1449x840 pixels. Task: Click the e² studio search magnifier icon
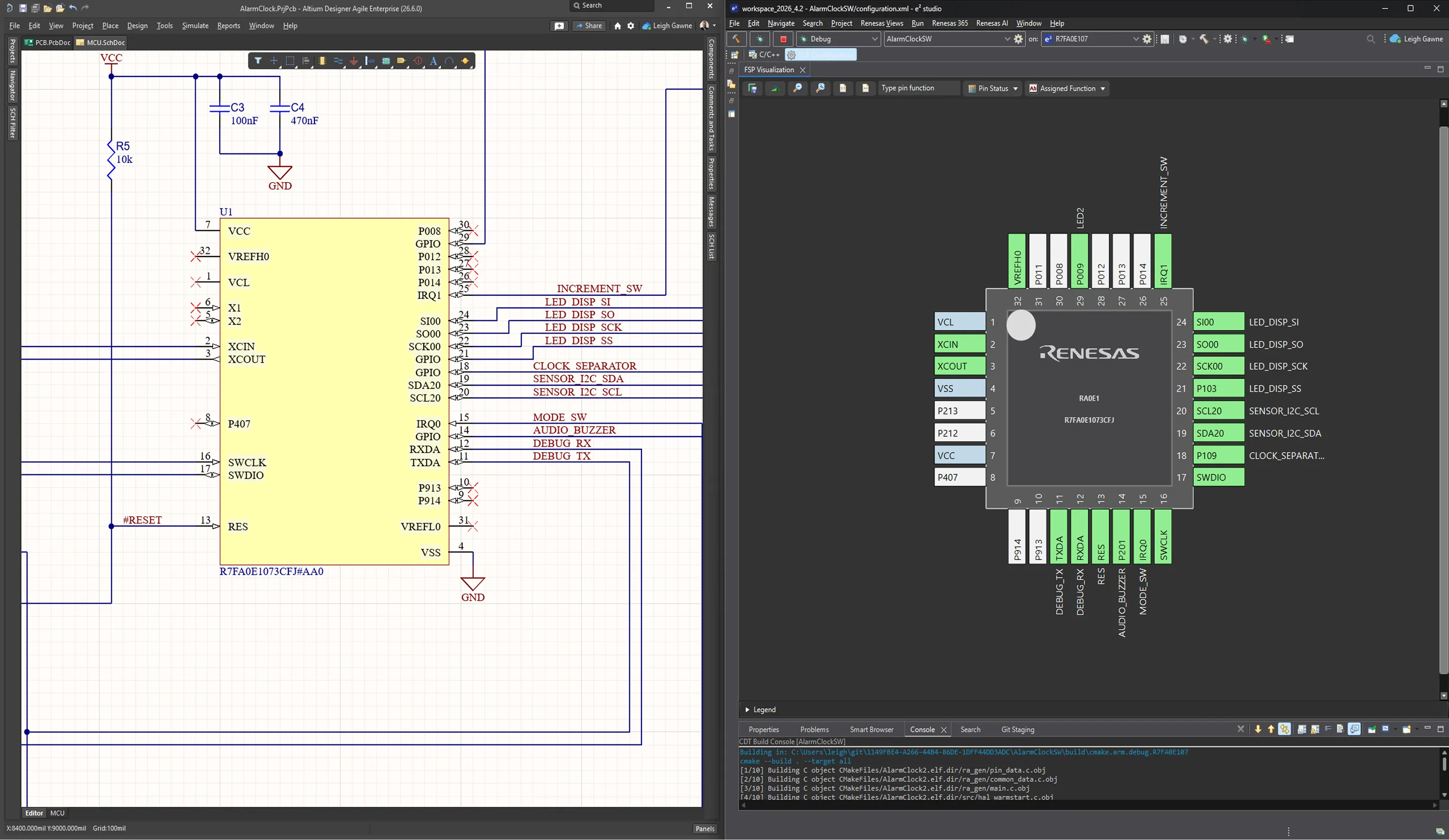click(1371, 39)
